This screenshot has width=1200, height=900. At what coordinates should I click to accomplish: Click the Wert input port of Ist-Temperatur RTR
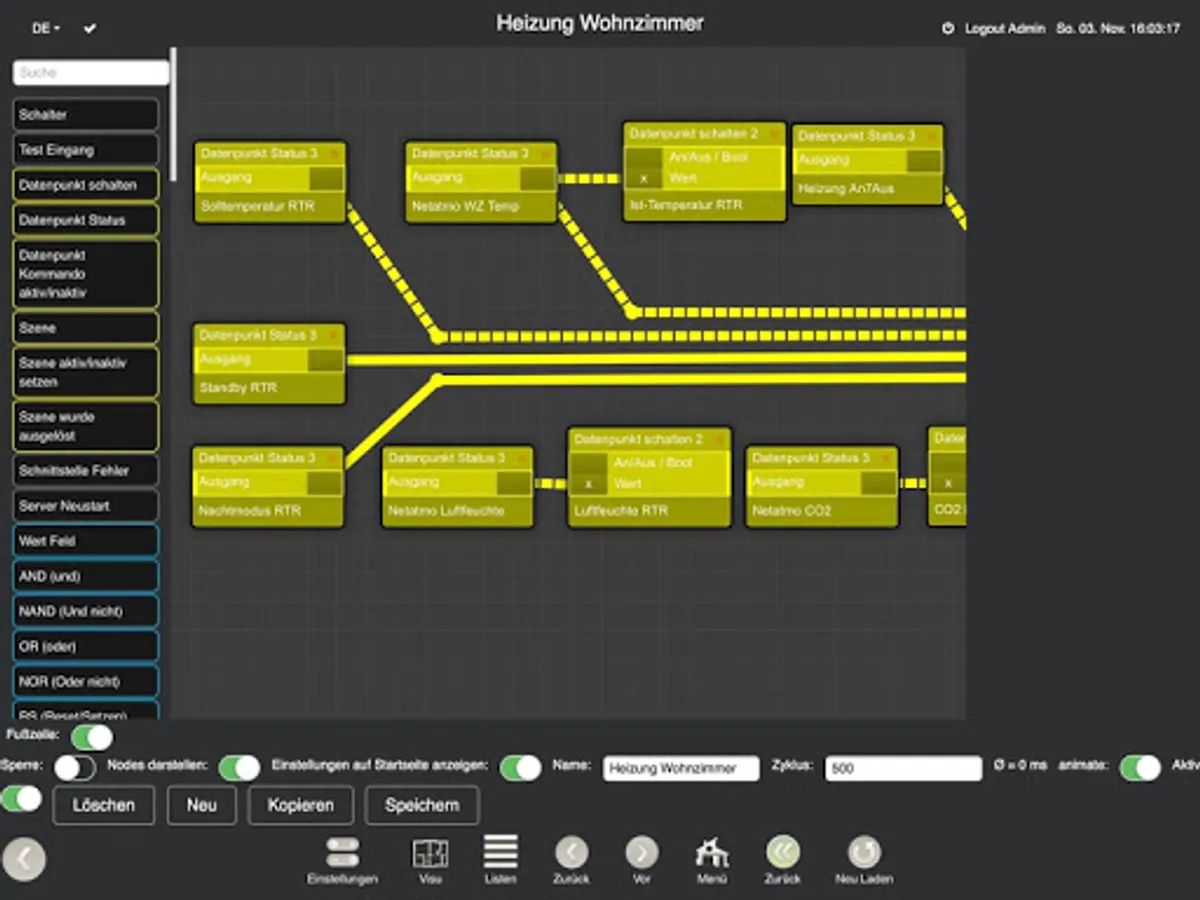644,179
